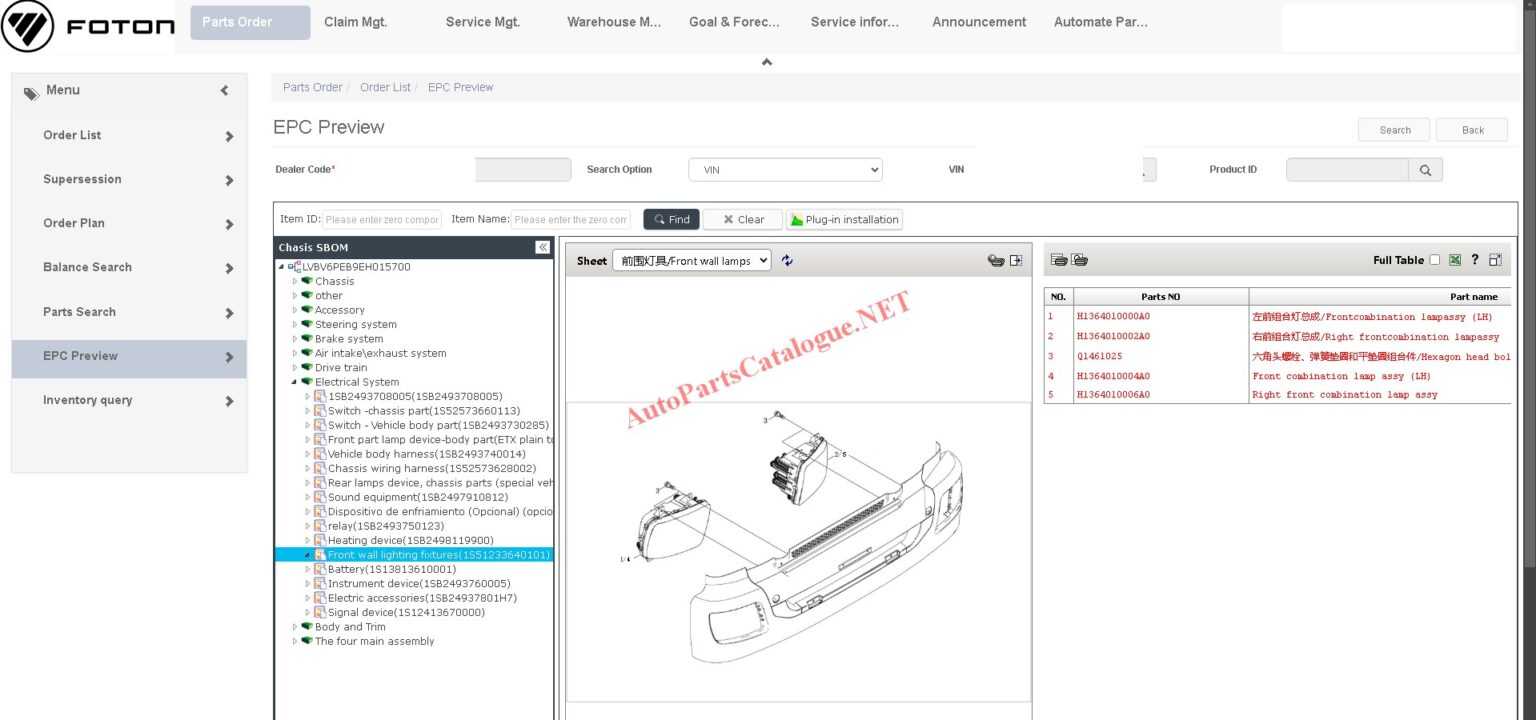
Task: Click the Menu label tag icon in sidebar
Action: click(31, 90)
